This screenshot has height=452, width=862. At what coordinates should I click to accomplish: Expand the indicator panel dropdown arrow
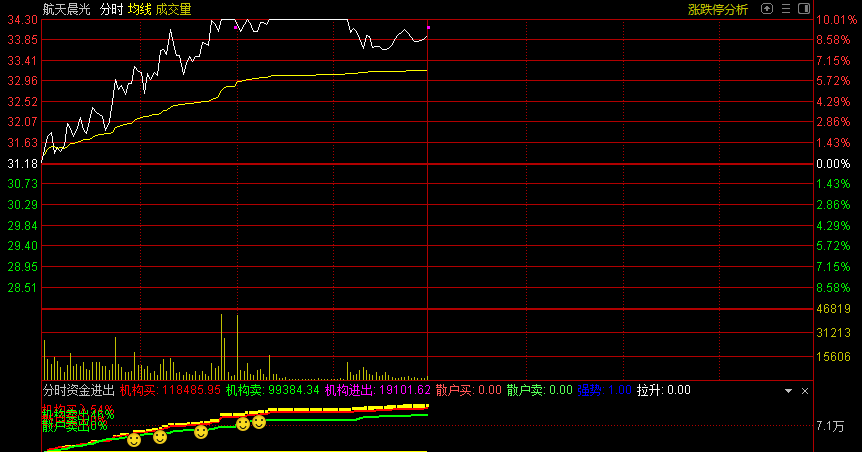(788, 390)
